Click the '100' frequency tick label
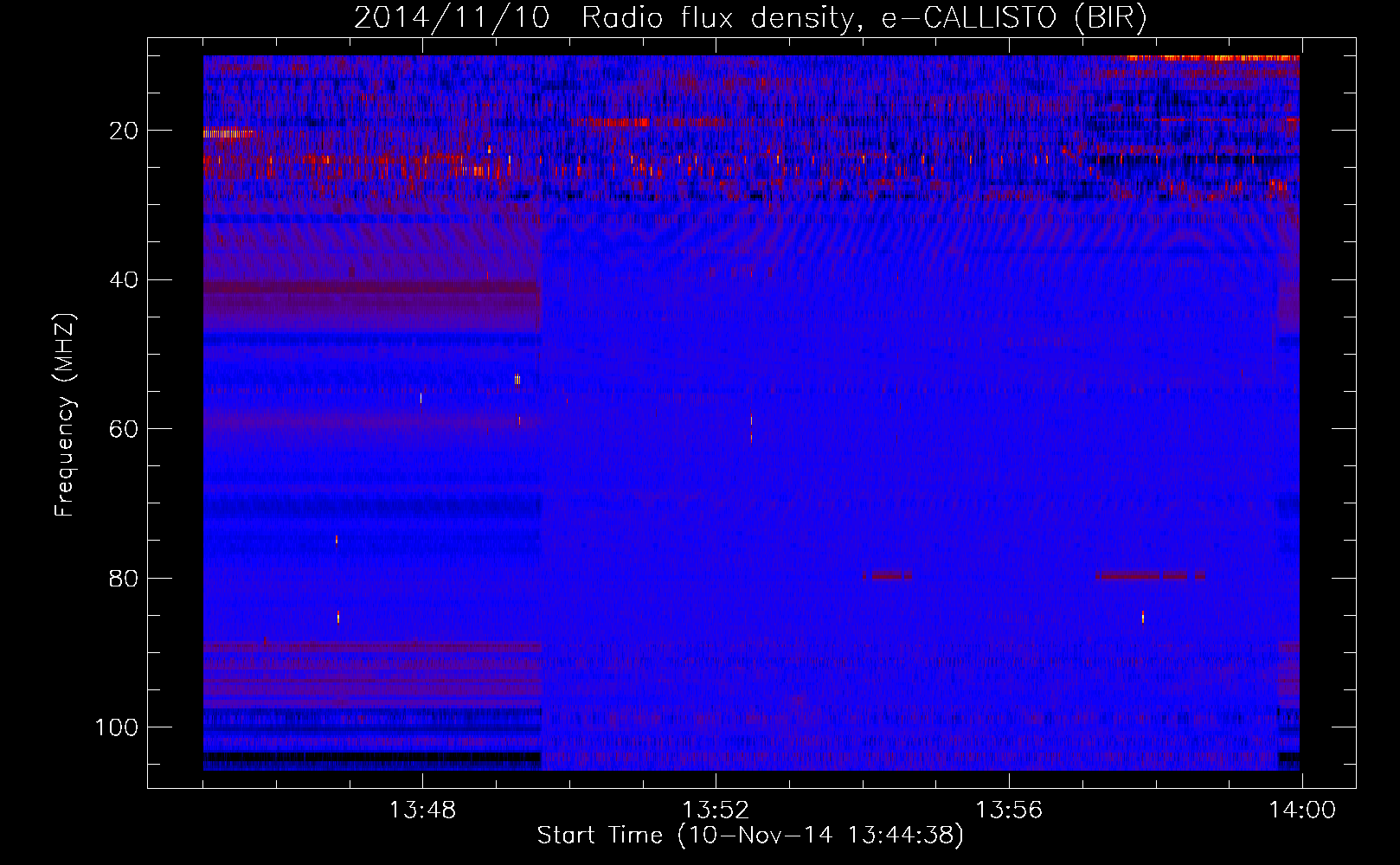This screenshot has height=865, width=1400. 118,727
